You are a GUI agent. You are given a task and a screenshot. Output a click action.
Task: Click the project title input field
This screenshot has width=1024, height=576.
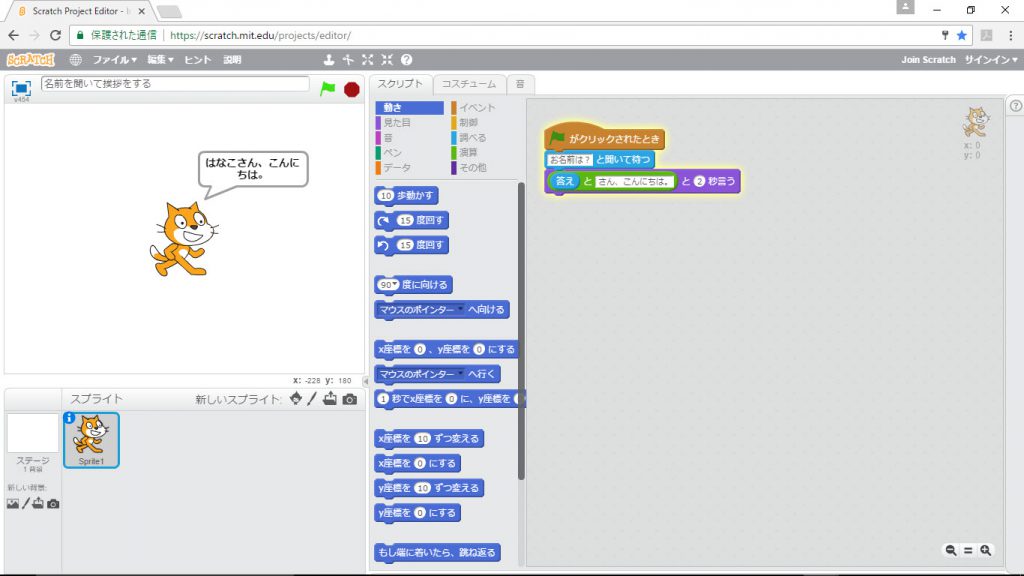point(175,84)
